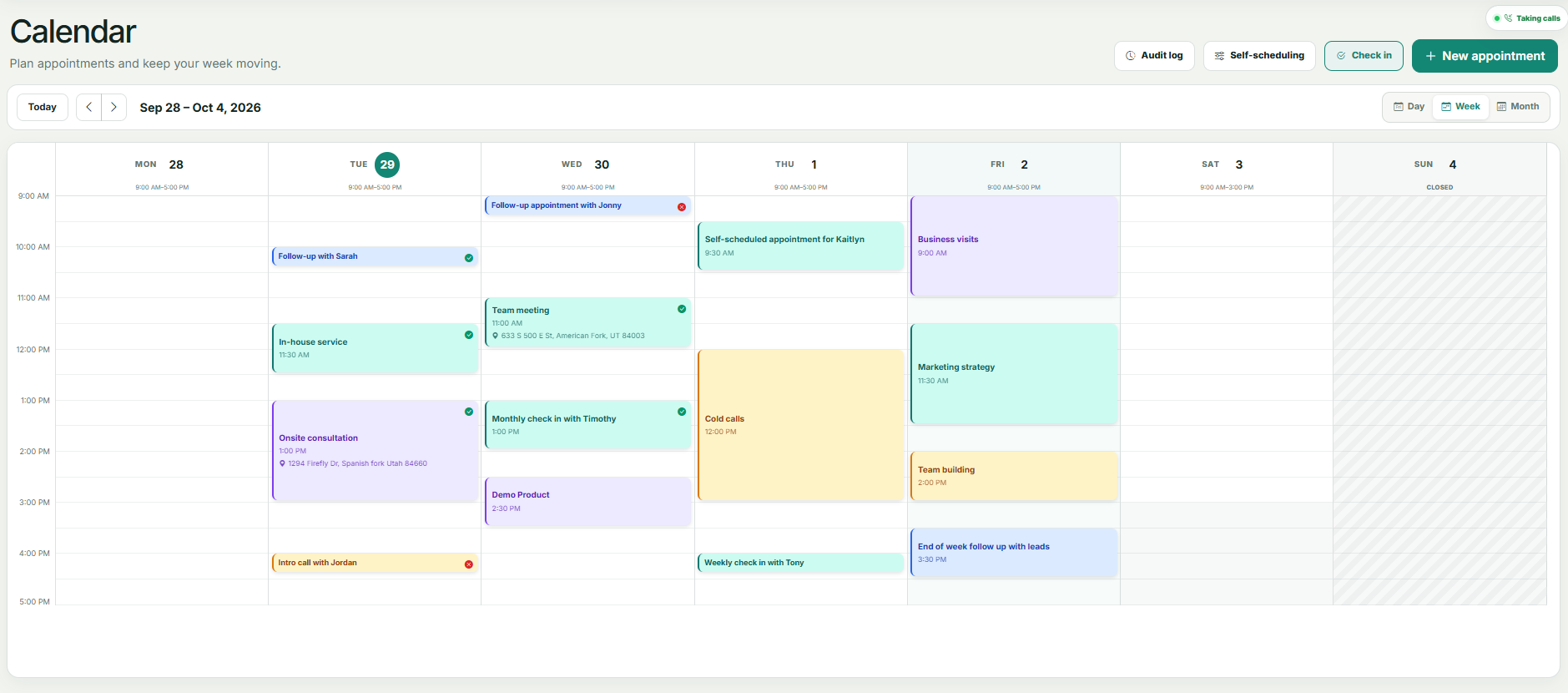Image resolution: width=1568 pixels, height=693 pixels.
Task: Open the Business visits appointment
Action: (x=1014, y=246)
